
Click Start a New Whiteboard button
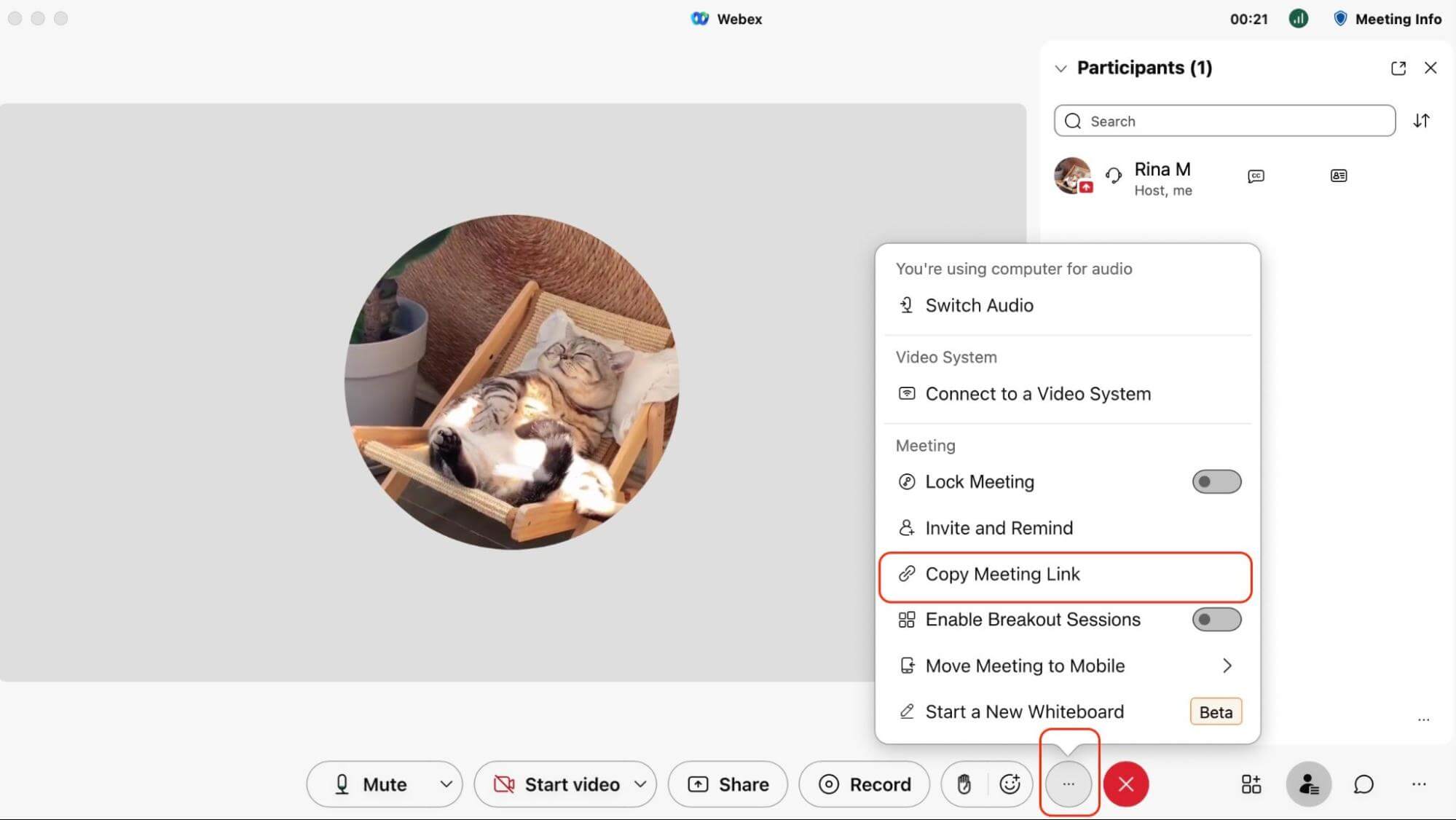1024,711
